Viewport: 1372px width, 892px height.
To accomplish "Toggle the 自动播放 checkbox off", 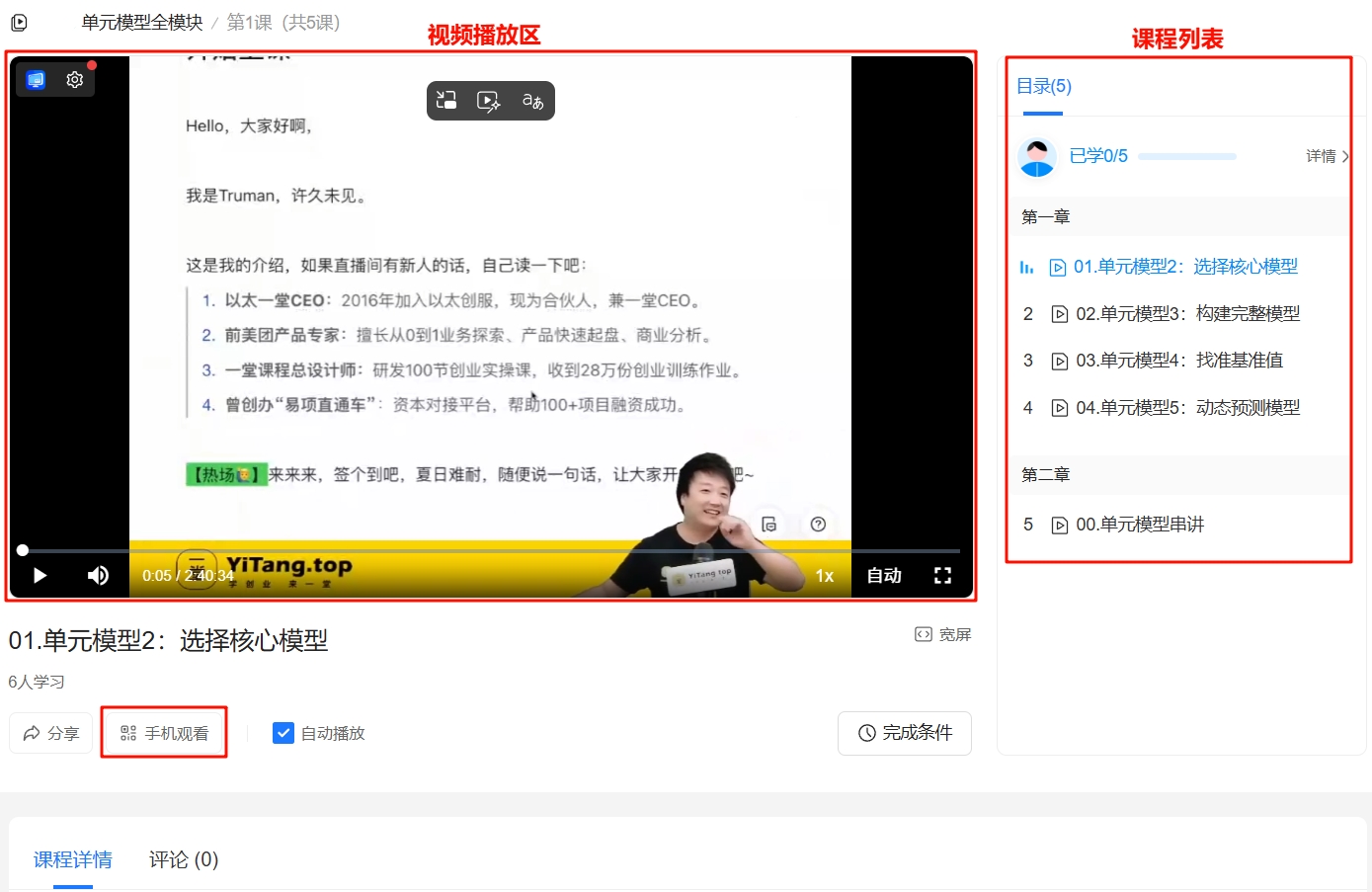I will tap(283, 733).
